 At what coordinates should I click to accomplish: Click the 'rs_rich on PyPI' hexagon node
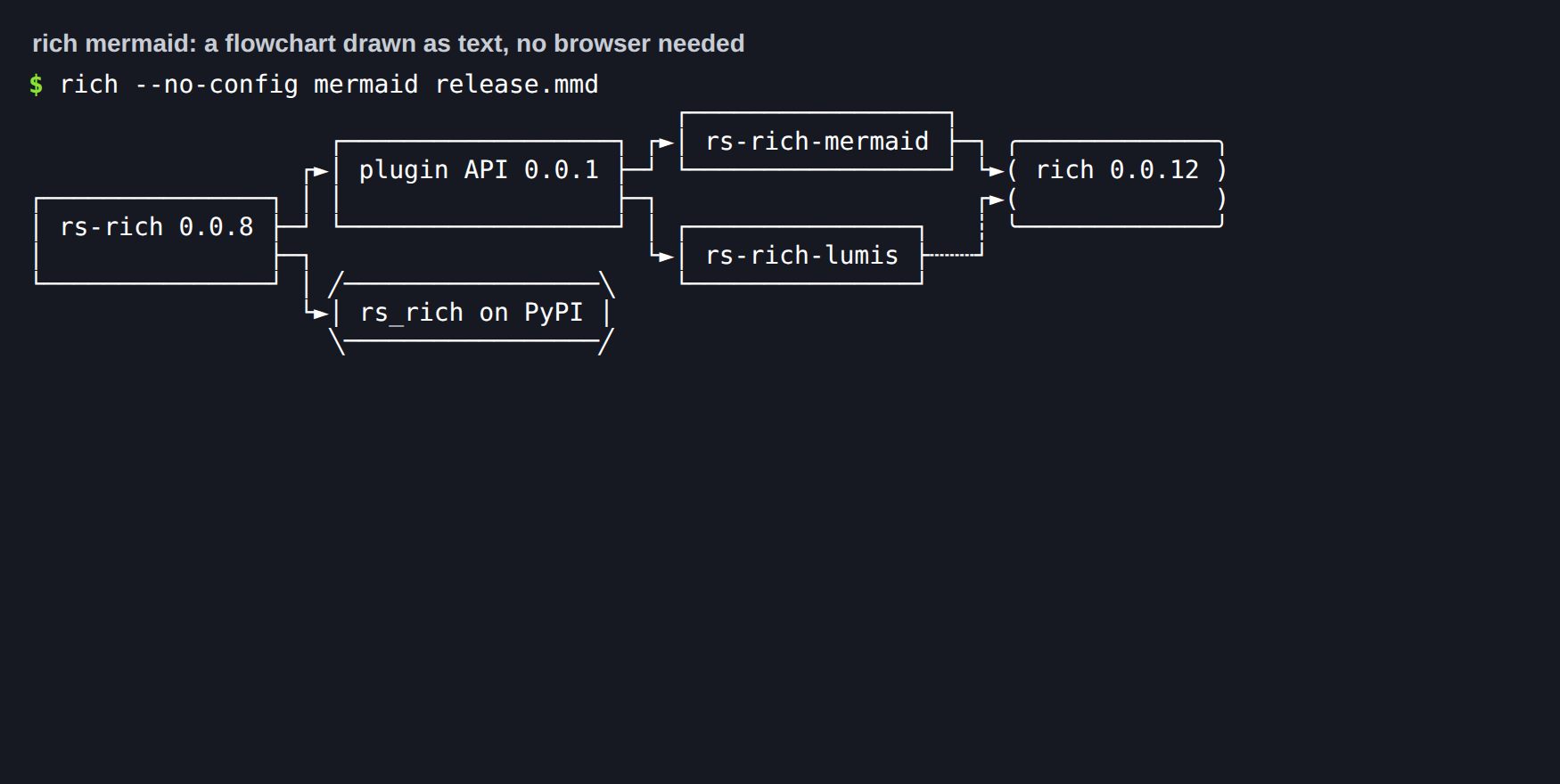tap(472, 313)
